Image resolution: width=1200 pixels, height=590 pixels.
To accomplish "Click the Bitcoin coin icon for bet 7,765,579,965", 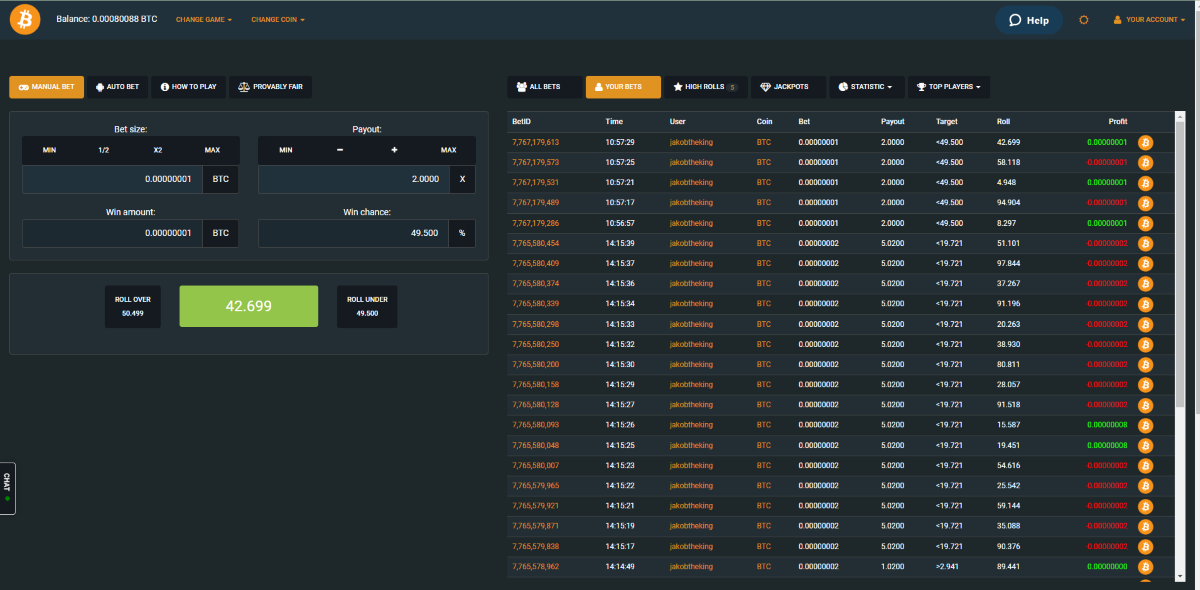I will tap(1146, 486).
